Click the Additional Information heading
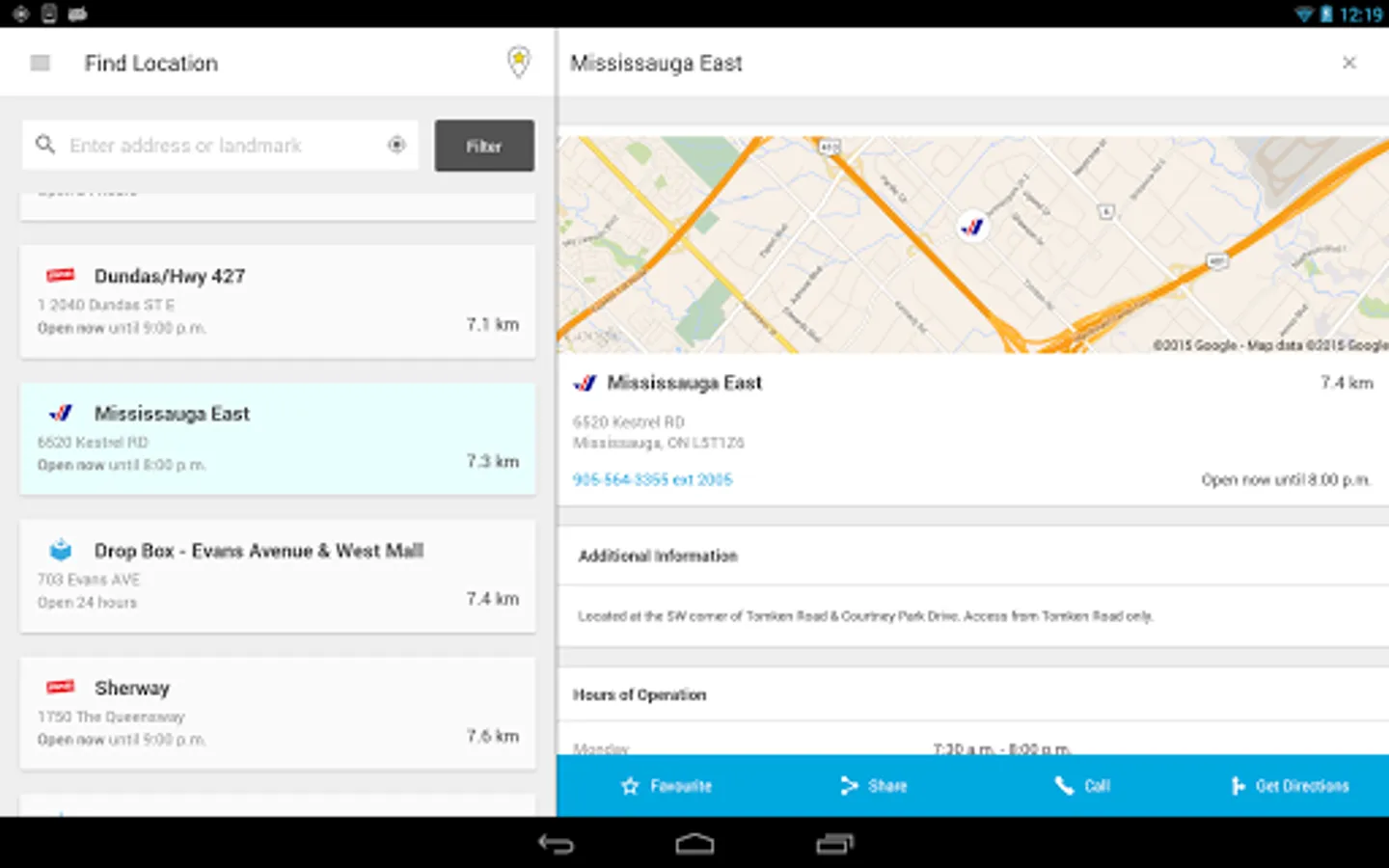 tap(658, 556)
